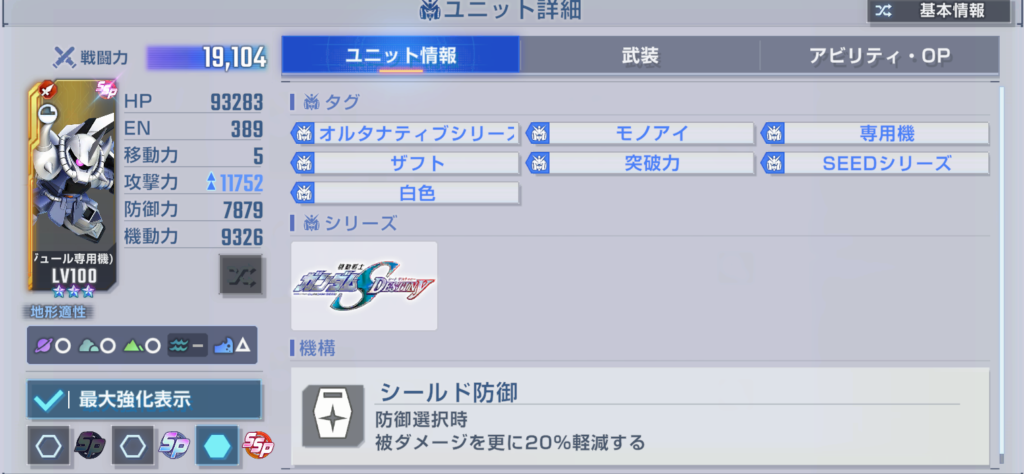Switch to the 武装 tab
This screenshot has width=1024, height=474.
click(640, 55)
